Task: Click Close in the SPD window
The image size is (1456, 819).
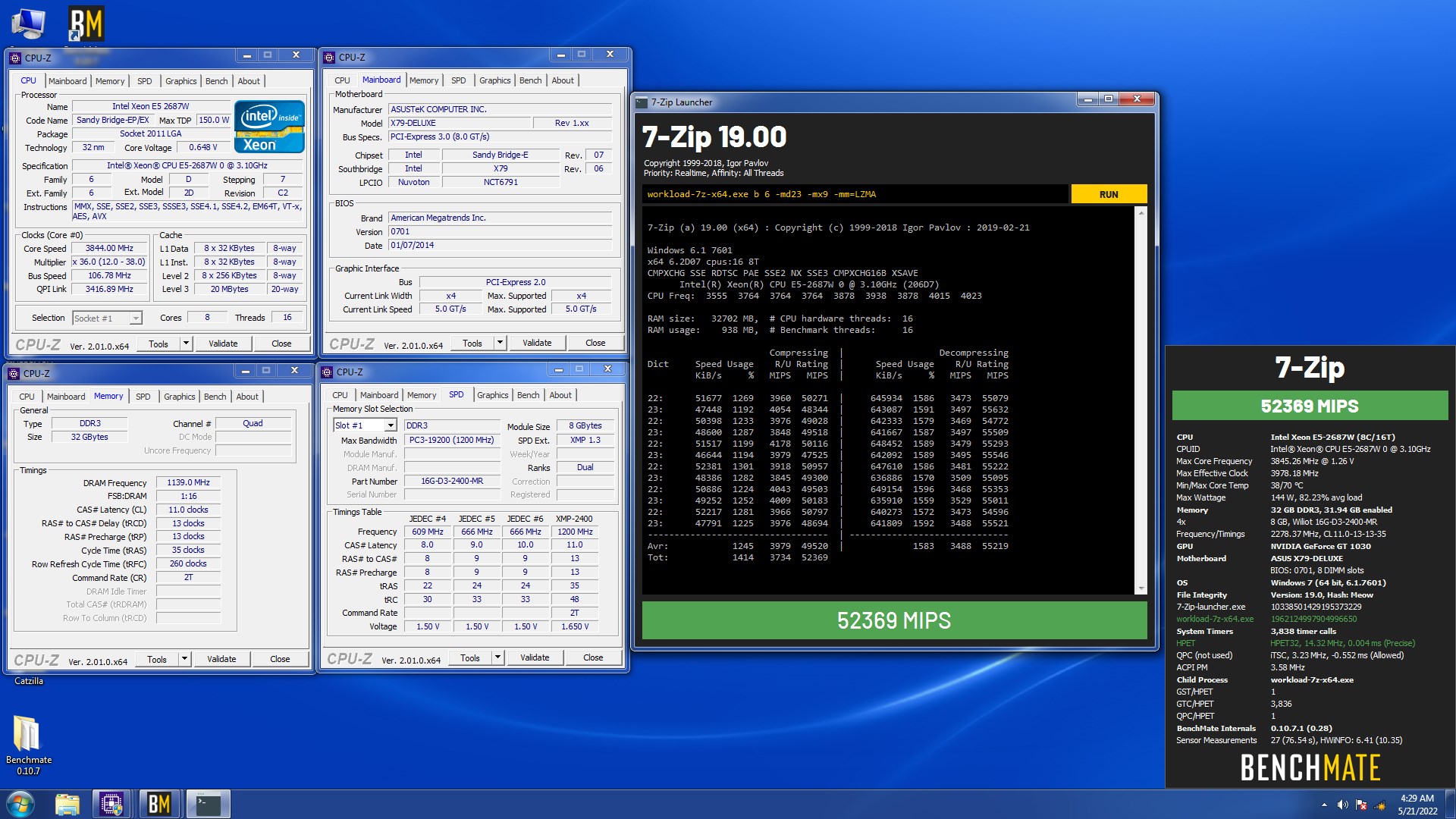Action: (x=593, y=657)
